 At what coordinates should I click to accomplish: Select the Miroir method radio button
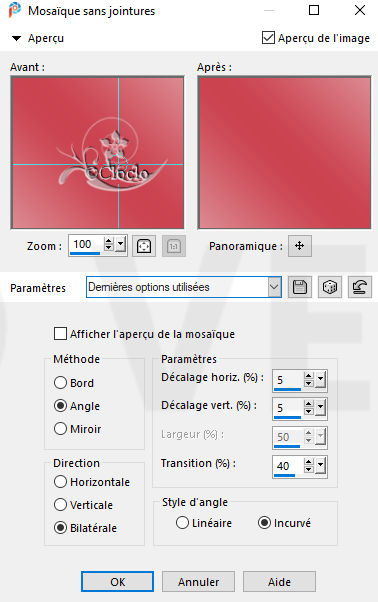pyautogui.click(x=60, y=428)
